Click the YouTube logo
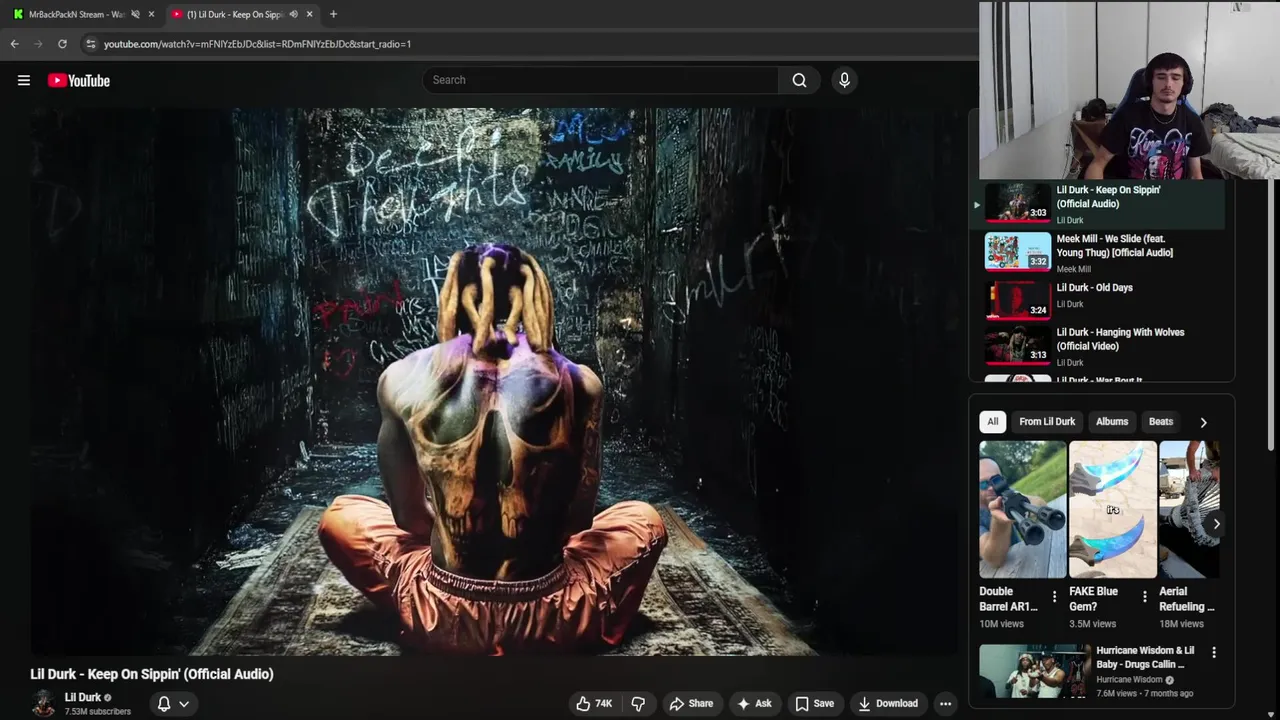This screenshot has width=1280, height=720. pos(79,80)
